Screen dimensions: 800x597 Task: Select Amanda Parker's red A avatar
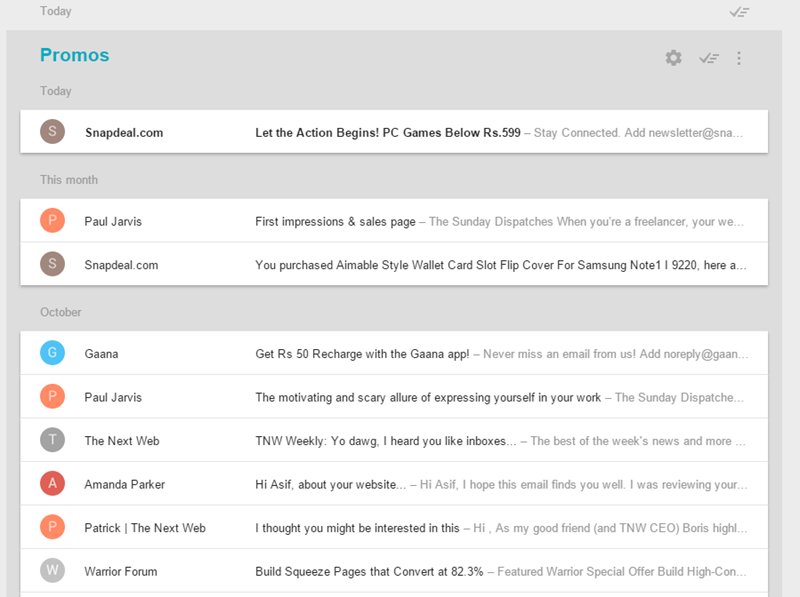point(53,483)
